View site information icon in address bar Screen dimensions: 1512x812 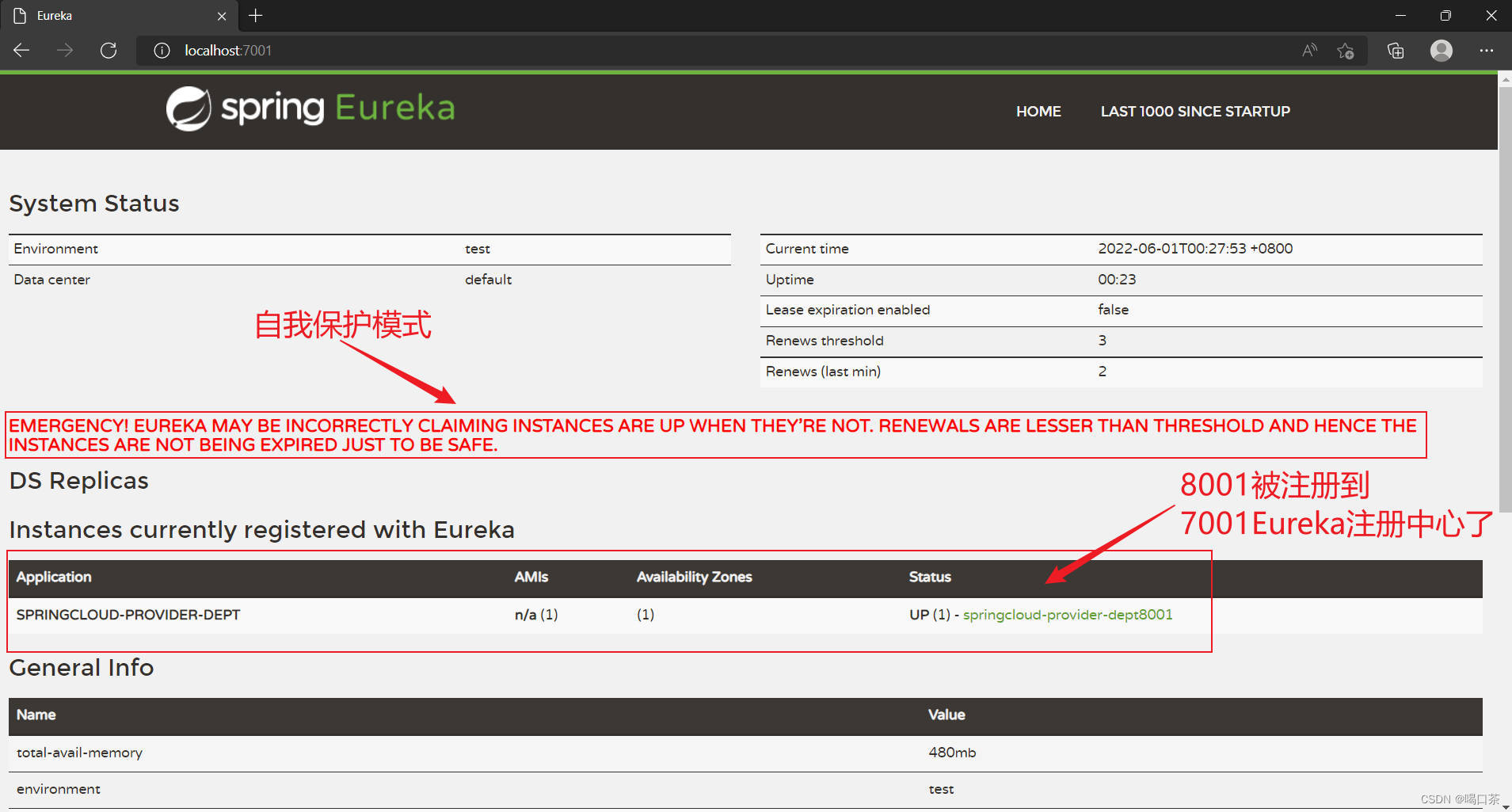162,51
